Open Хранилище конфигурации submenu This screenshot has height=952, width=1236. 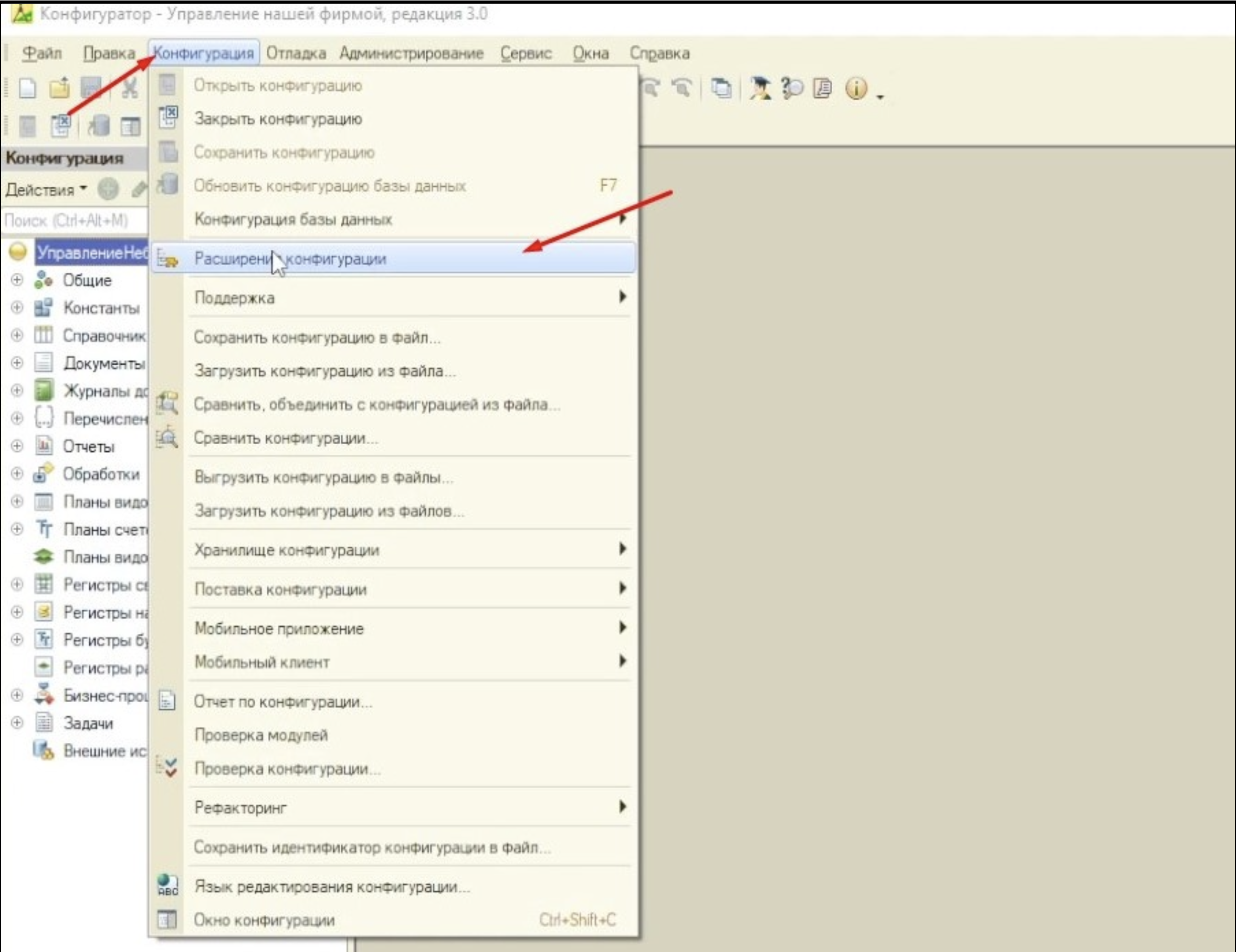click(x=394, y=550)
